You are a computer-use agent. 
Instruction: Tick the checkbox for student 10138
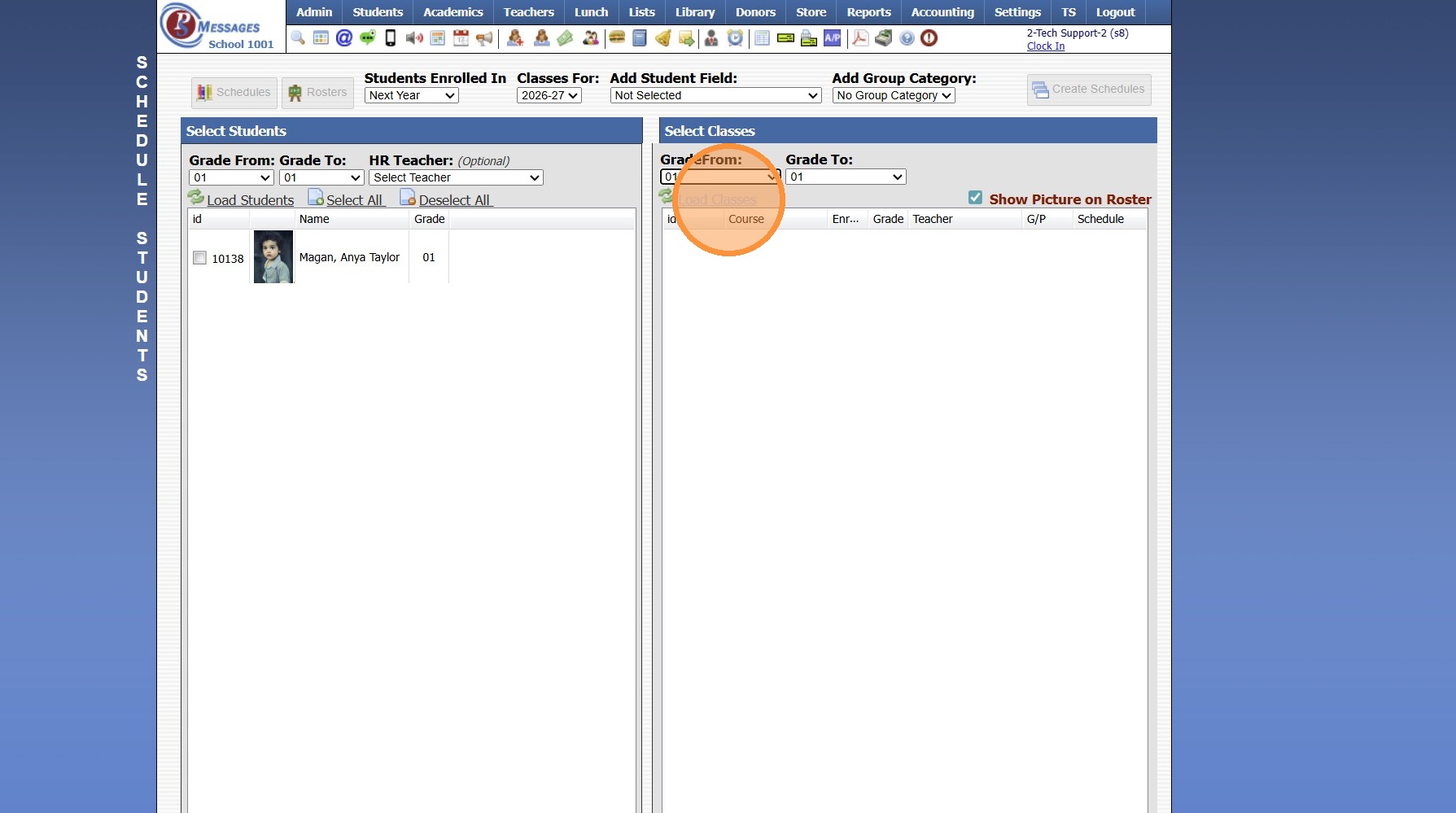tap(199, 258)
